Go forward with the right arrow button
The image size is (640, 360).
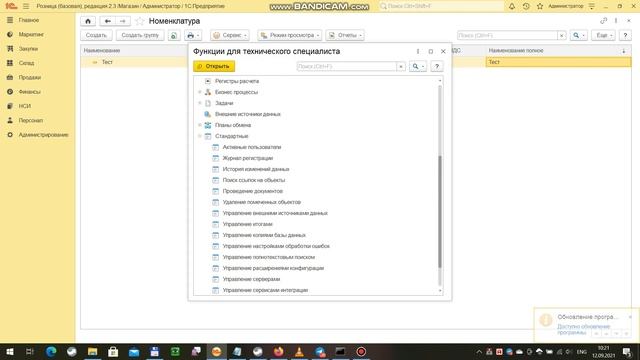[x=122, y=21]
